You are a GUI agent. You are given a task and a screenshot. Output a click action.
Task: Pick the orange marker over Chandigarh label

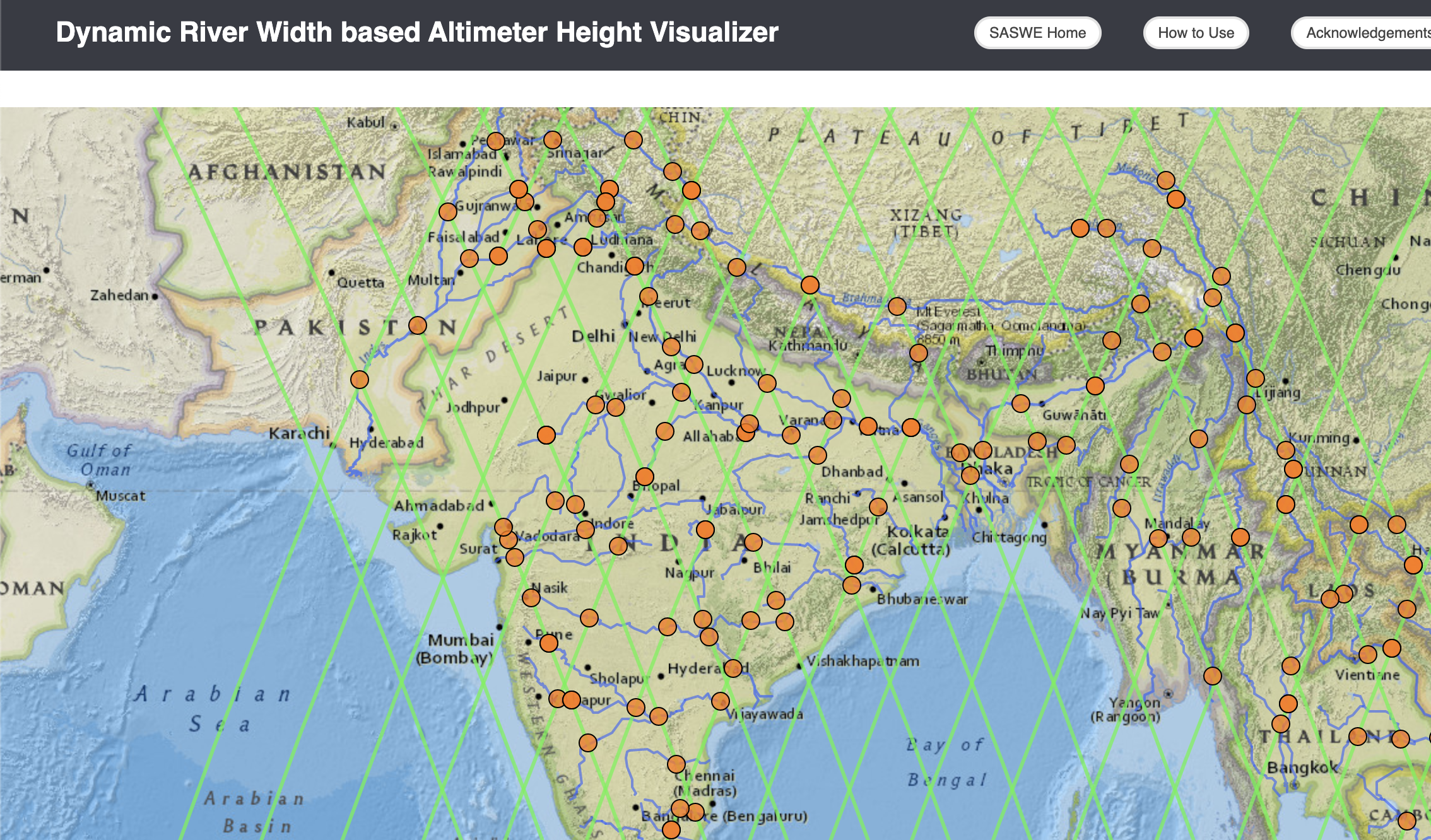[635, 266]
